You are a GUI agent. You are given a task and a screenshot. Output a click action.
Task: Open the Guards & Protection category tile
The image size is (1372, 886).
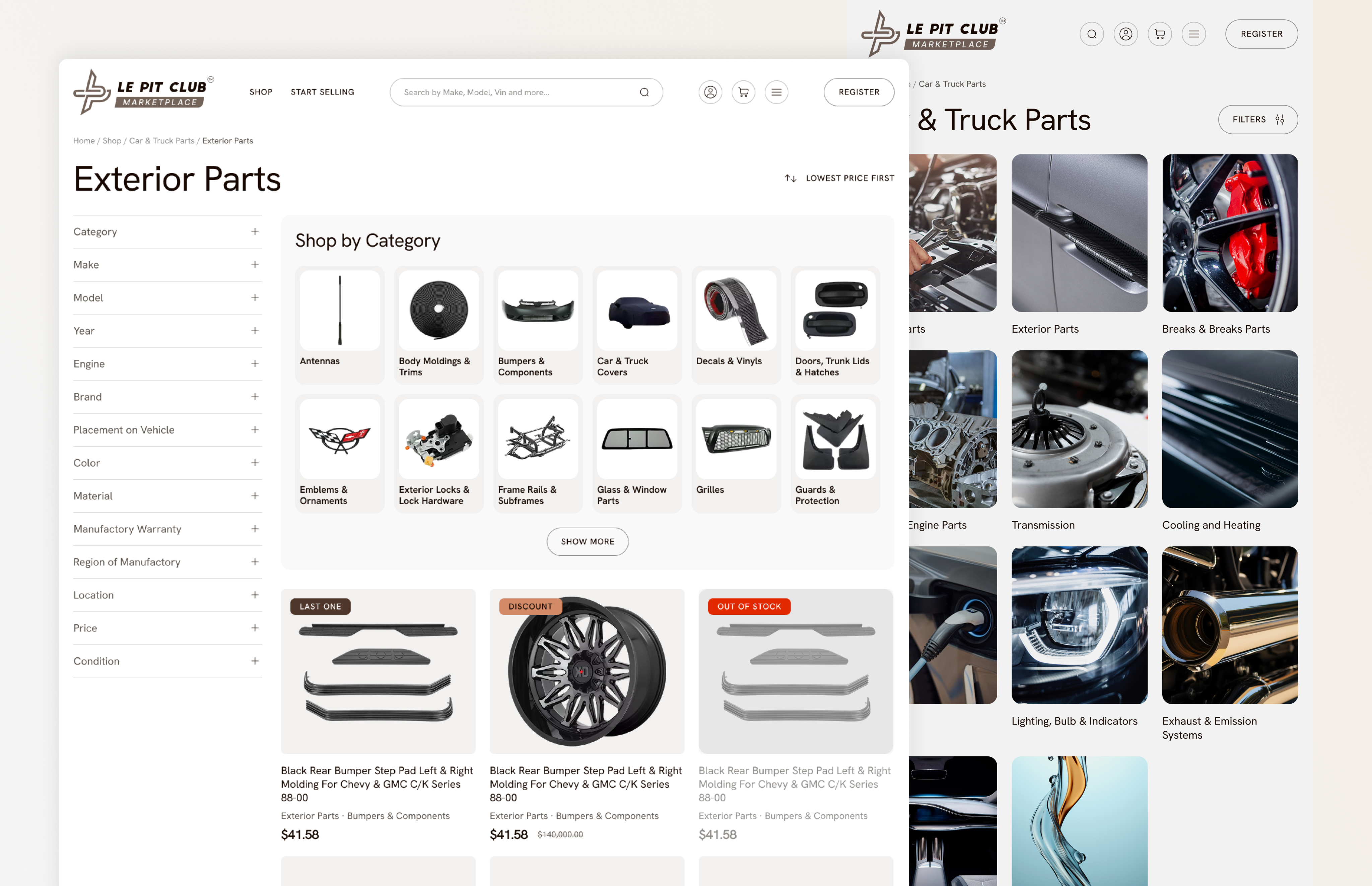[x=835, y=453]
